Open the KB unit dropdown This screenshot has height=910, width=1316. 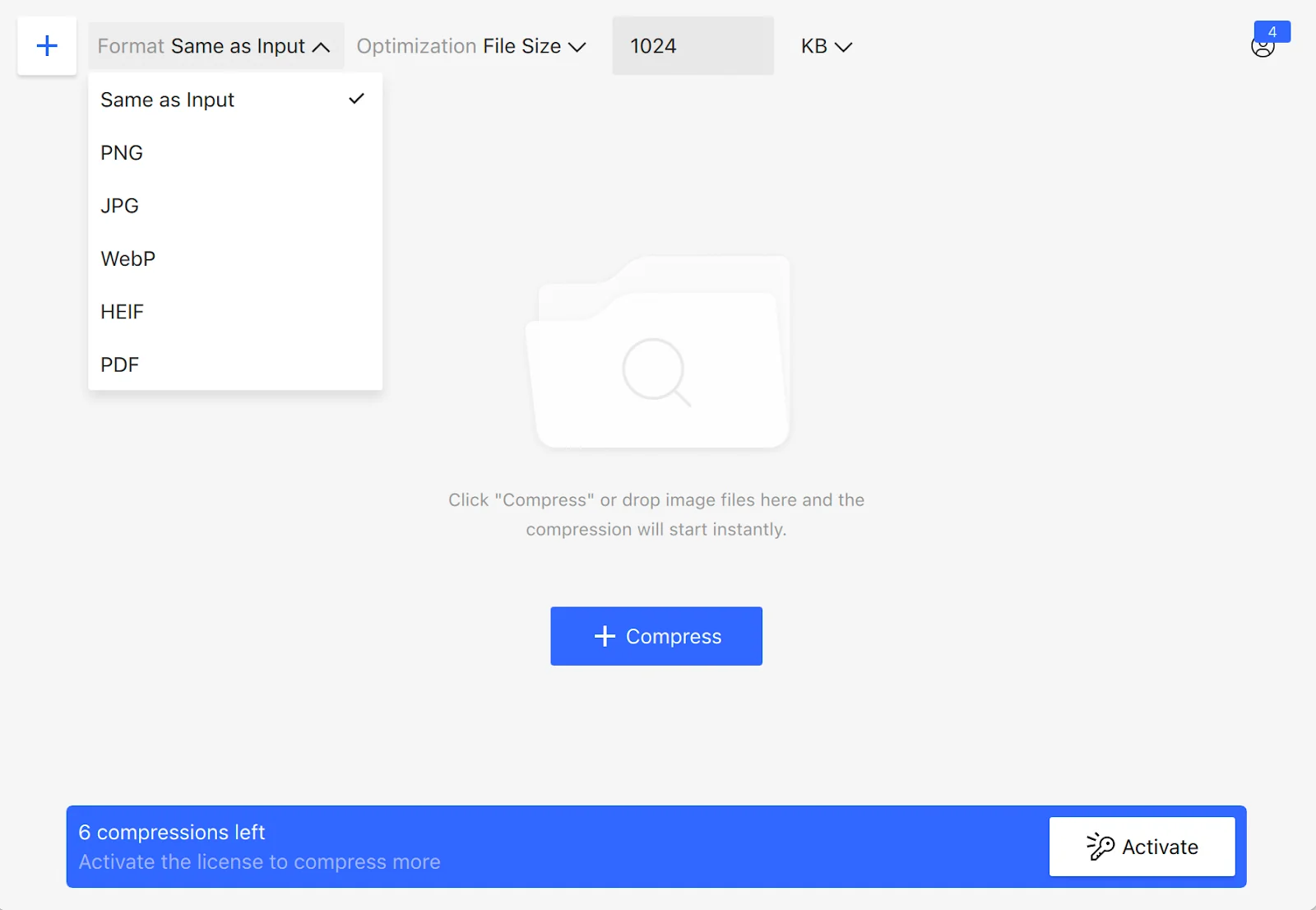pos(827,46)
